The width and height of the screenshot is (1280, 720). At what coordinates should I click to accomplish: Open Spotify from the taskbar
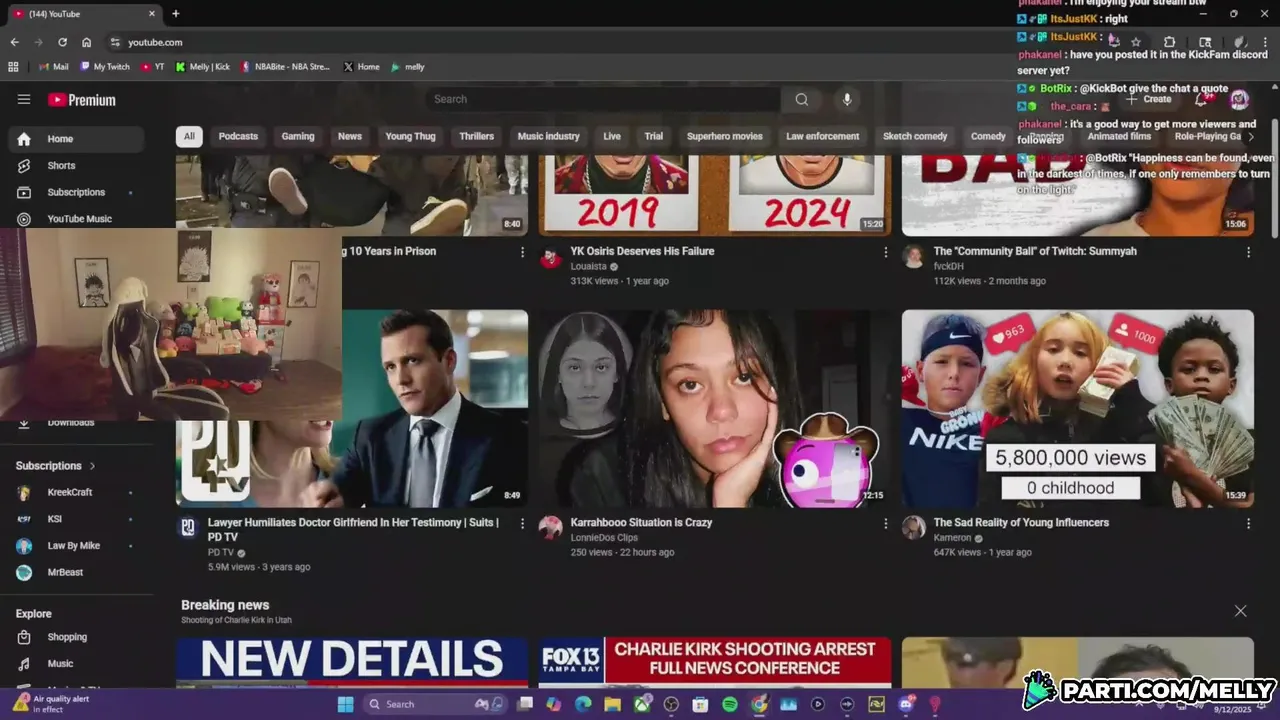click(x=729, y=704)
